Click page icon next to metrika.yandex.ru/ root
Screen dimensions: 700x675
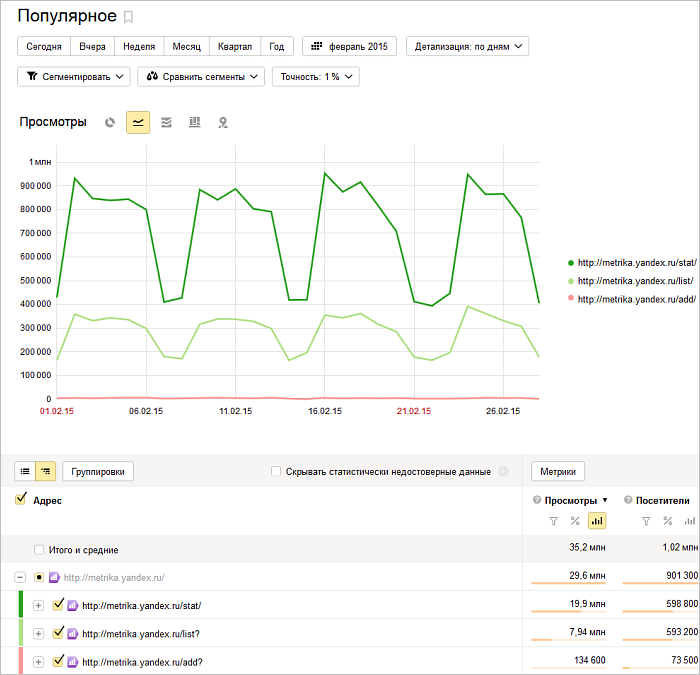tap(54, 578)
